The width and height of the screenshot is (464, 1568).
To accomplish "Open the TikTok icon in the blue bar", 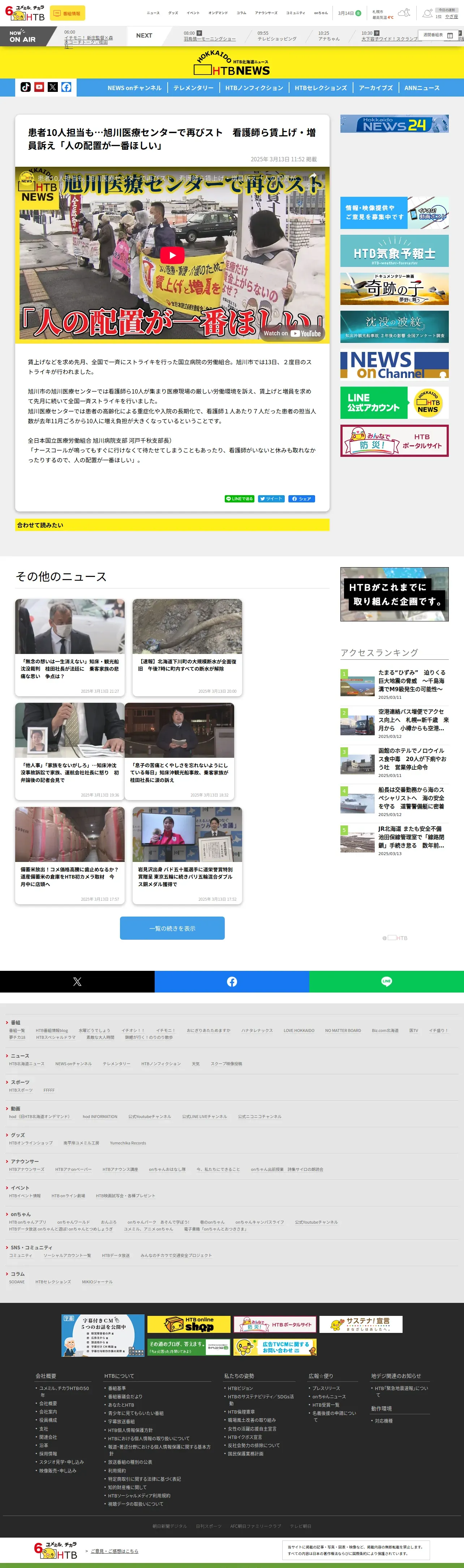I will pyautogui.click(x=26, y=87).
